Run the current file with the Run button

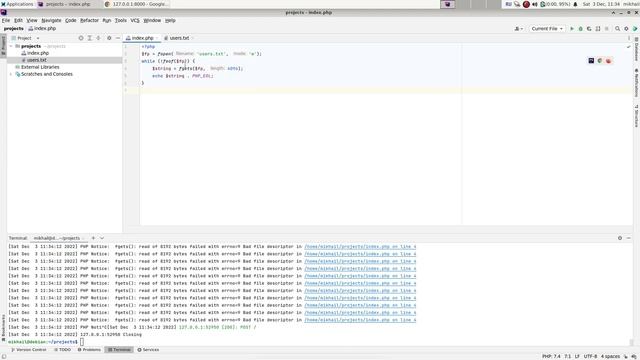(572, 29)
